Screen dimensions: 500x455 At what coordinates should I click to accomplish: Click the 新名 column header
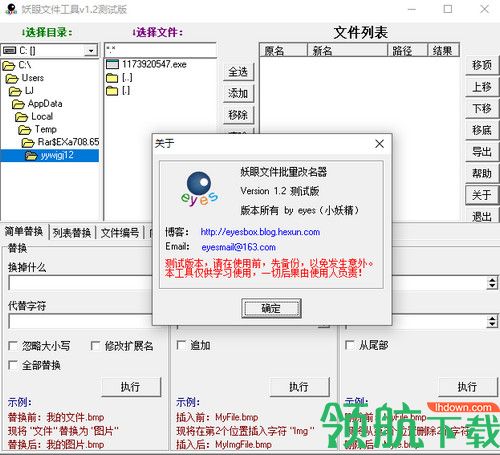[347, 50]
